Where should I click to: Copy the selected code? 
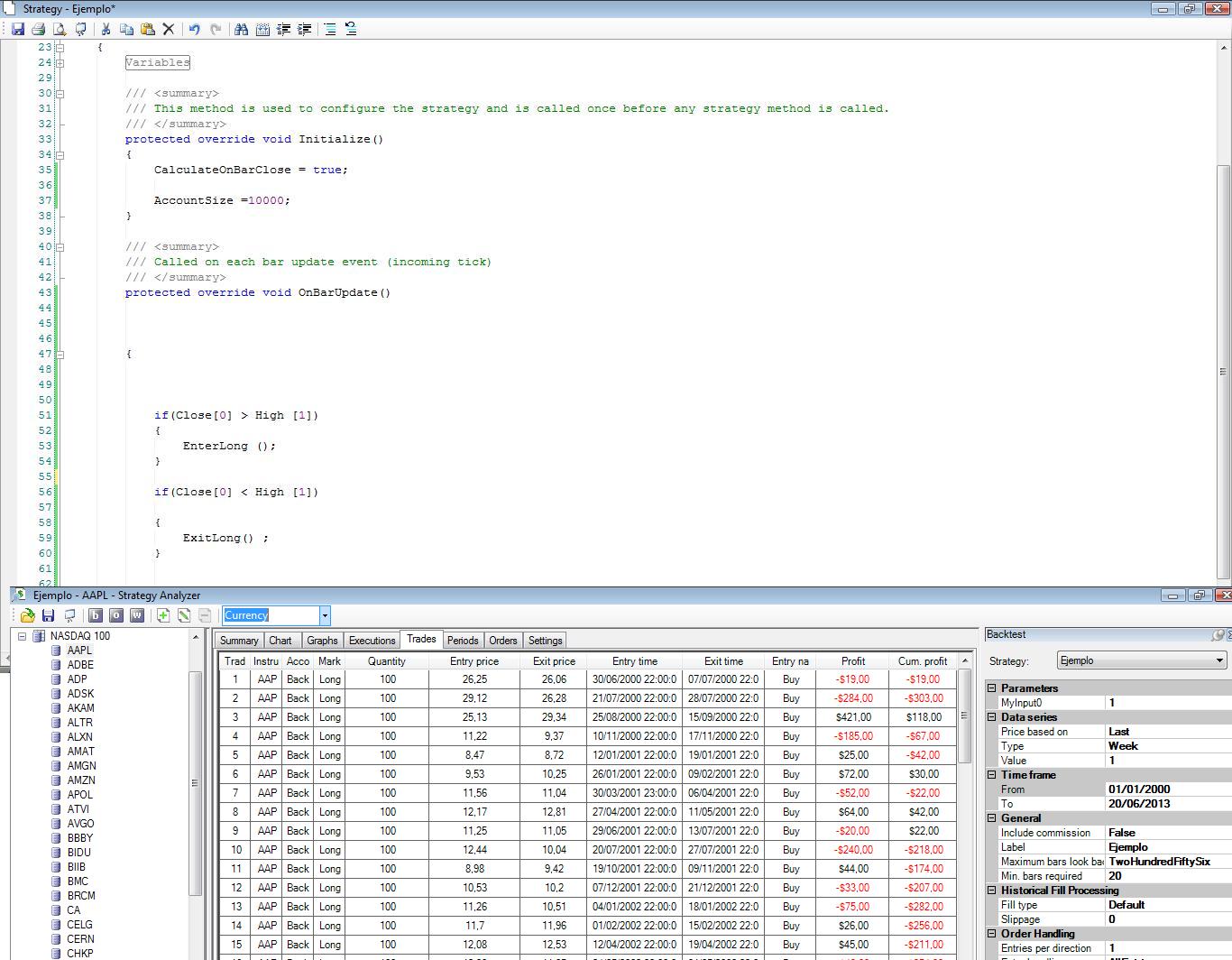(126, 29)
